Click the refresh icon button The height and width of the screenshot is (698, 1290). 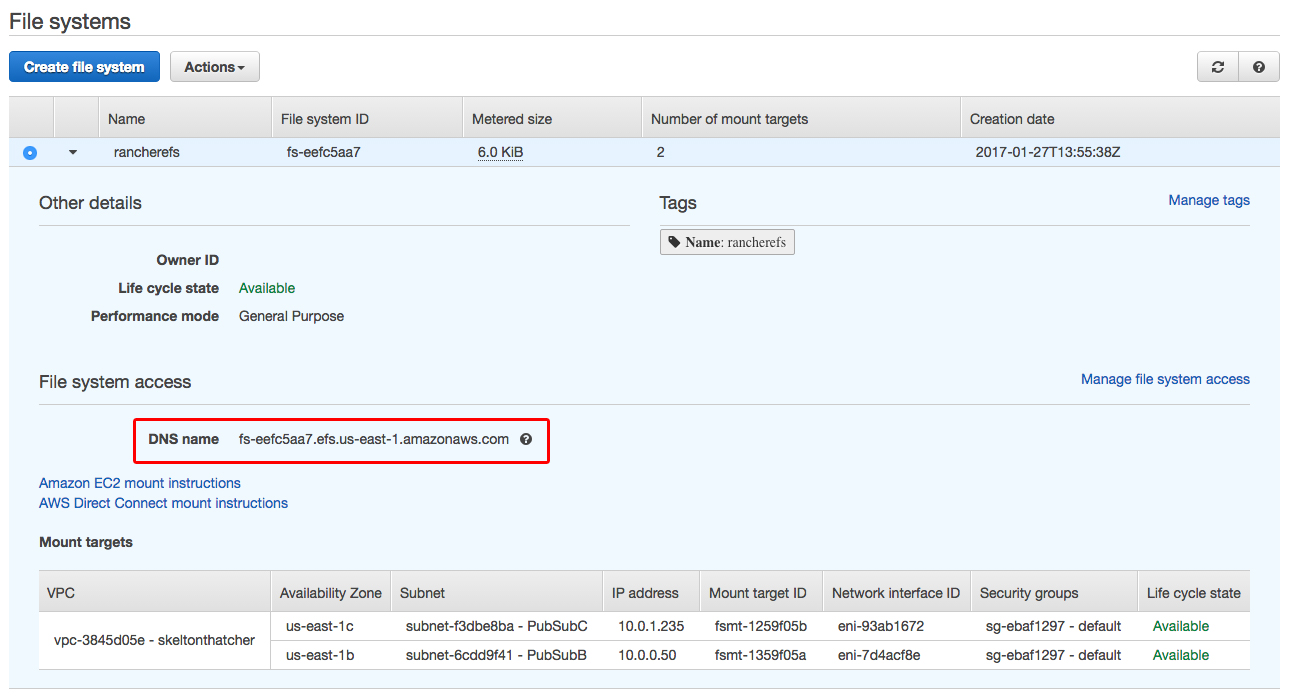point(1217,67)
